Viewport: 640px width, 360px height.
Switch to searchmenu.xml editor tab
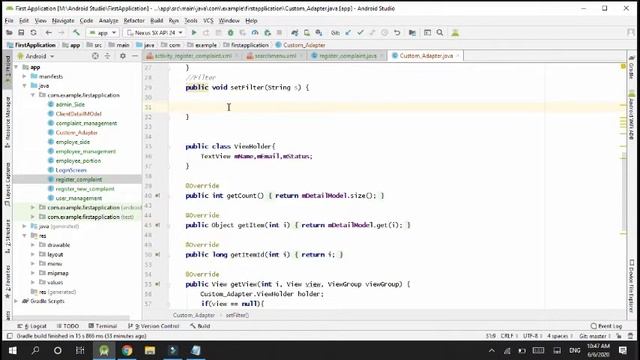(x=275, y=56)
